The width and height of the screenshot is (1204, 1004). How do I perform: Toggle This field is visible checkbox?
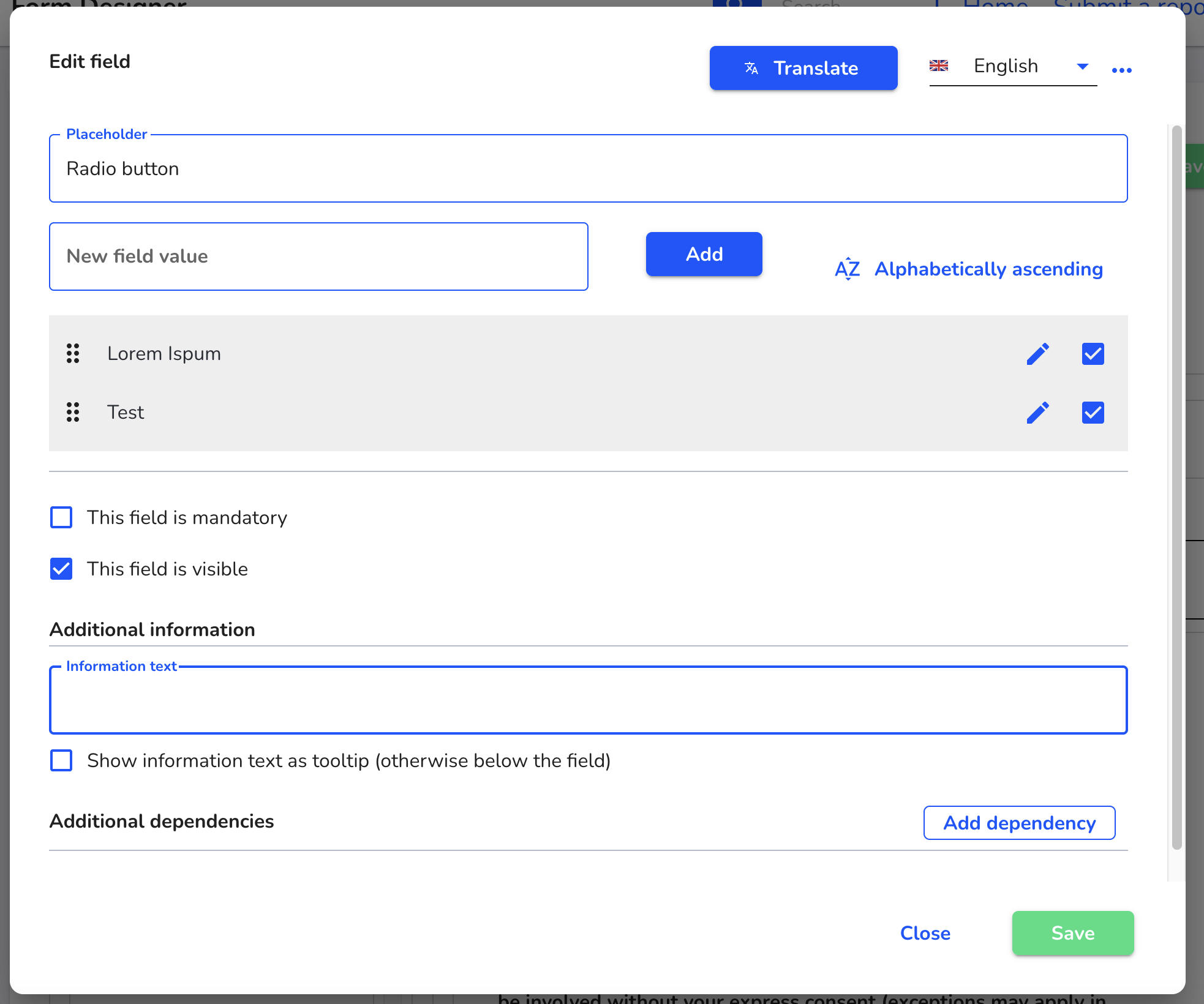(x=61, y=569)
